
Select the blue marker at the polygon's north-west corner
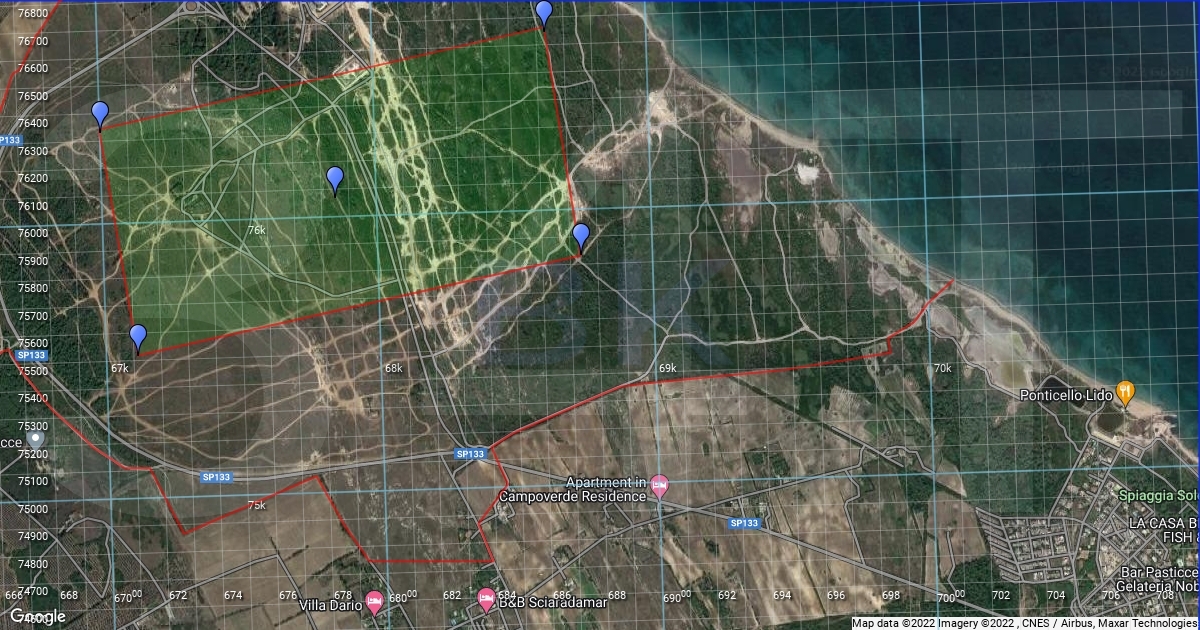point(100,113)
